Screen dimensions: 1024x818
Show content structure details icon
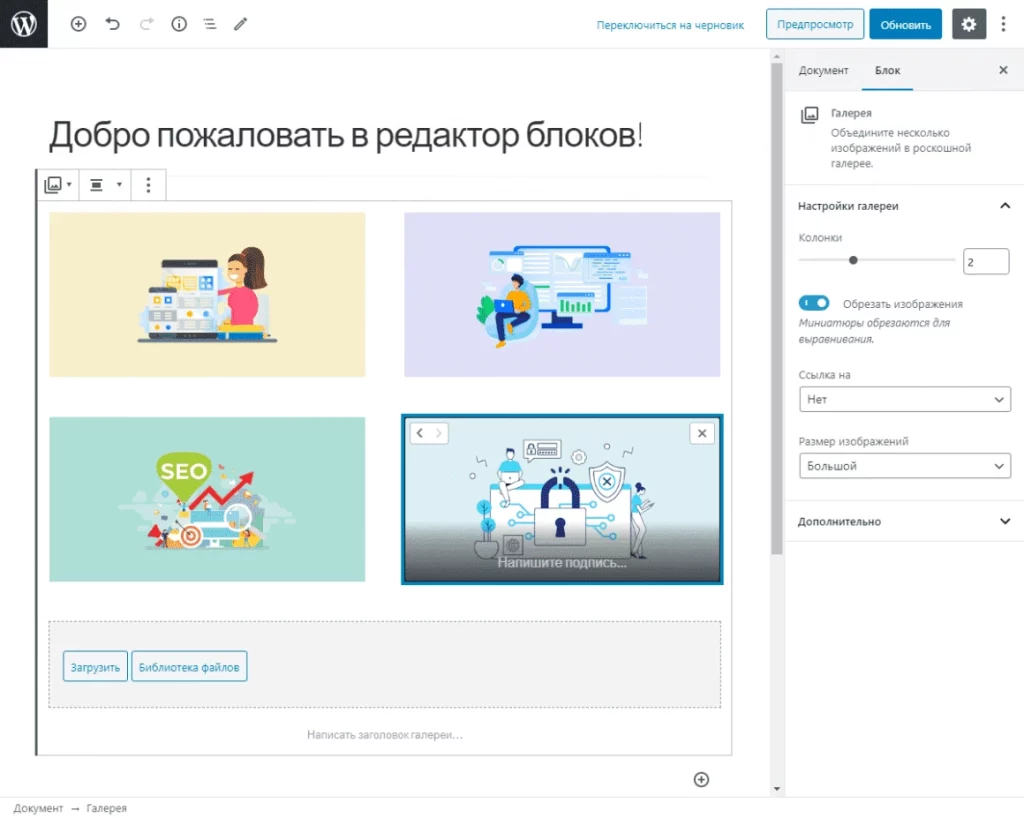178,24
